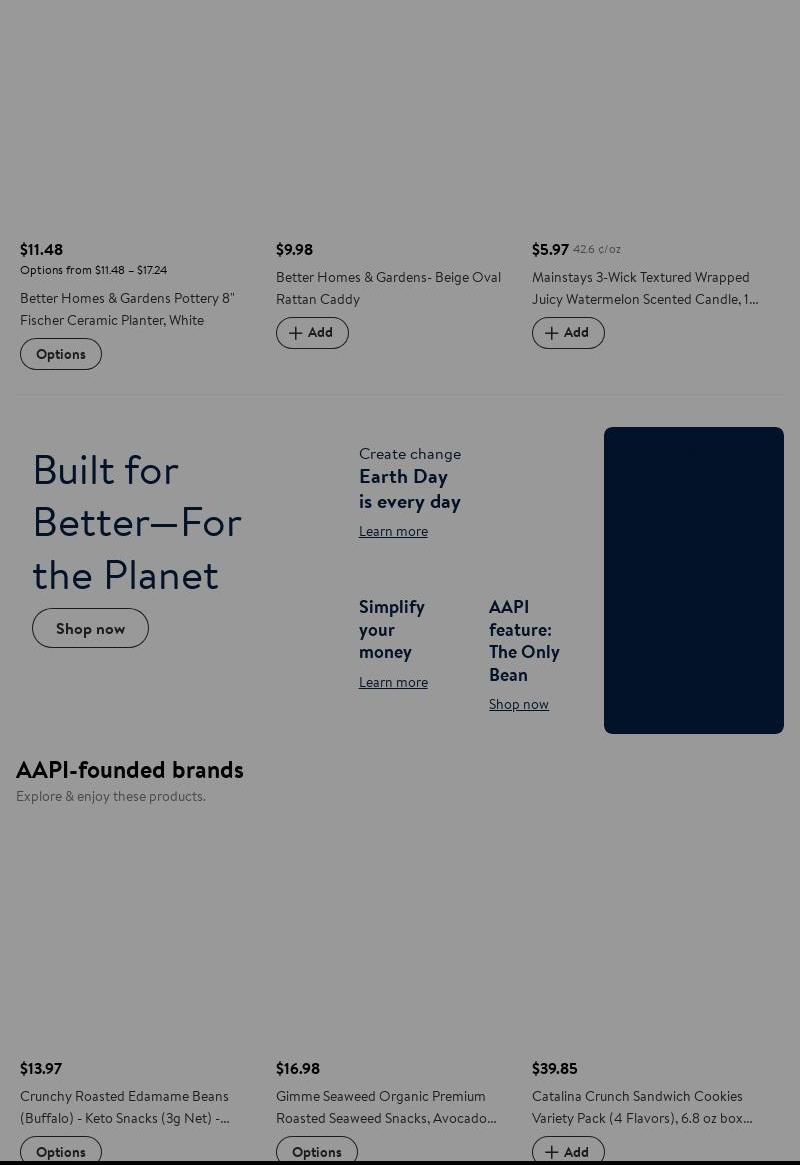Click the Simplify your money heading
The width and height of the screenshot is (800, 1165).
pyautogui.click(x=392, y=629)
